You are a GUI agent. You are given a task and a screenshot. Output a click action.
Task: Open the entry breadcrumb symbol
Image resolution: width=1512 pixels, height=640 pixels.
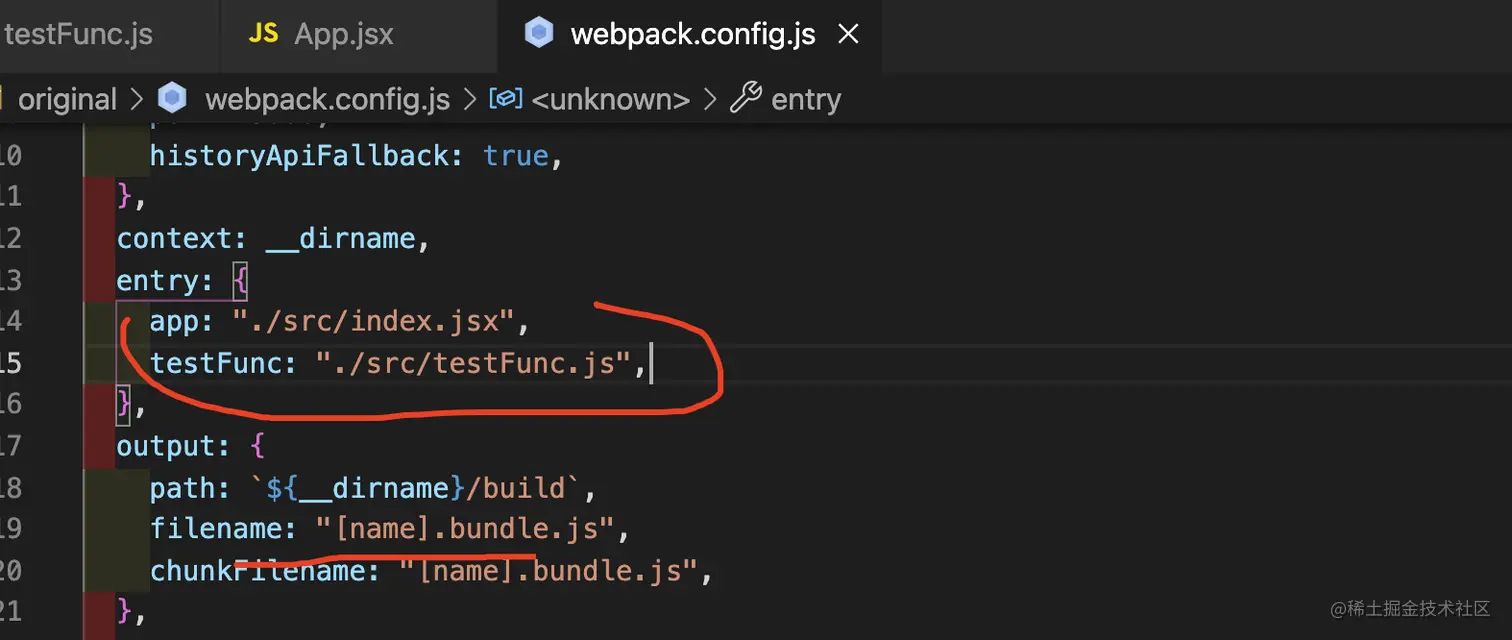pyautogui.click(x=805, y=99)
